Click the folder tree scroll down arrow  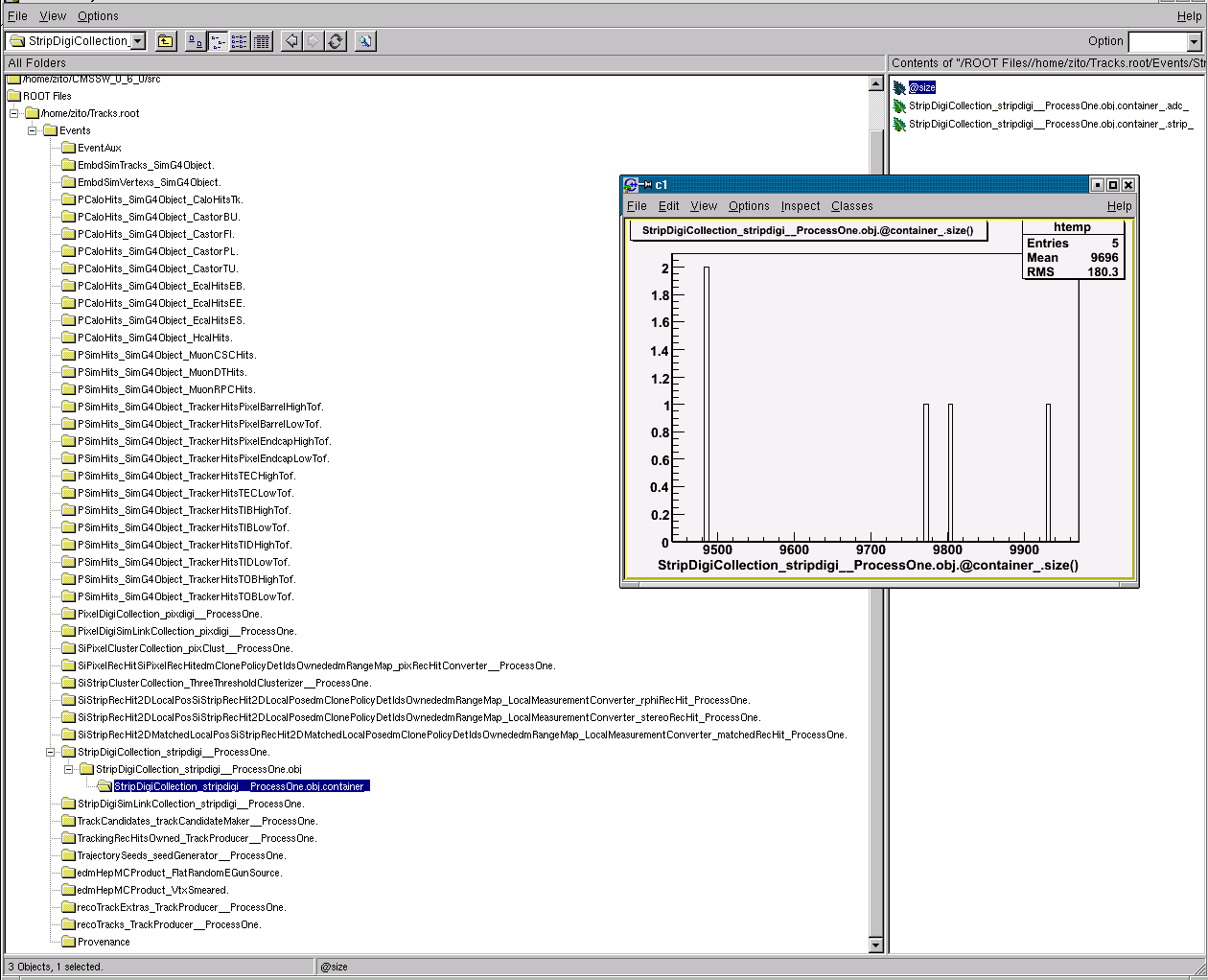point(875,945)
